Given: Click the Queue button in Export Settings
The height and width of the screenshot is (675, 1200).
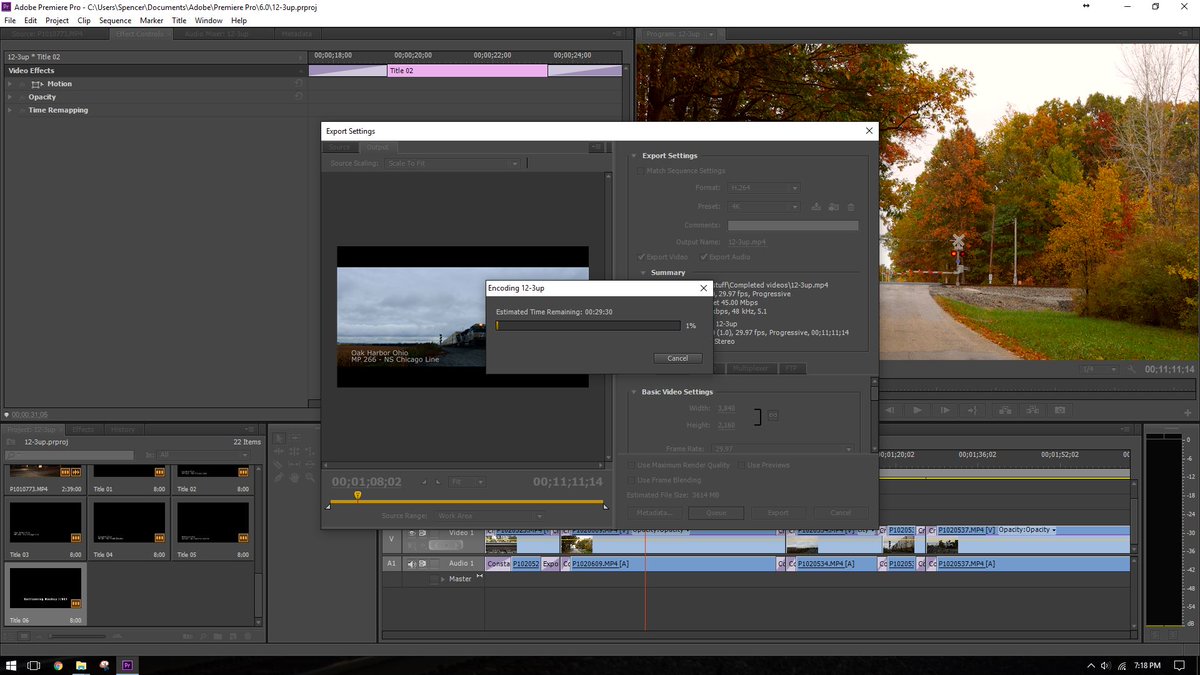Looking at the screenshot, I should pyautogui.click(x=716, y=512).
